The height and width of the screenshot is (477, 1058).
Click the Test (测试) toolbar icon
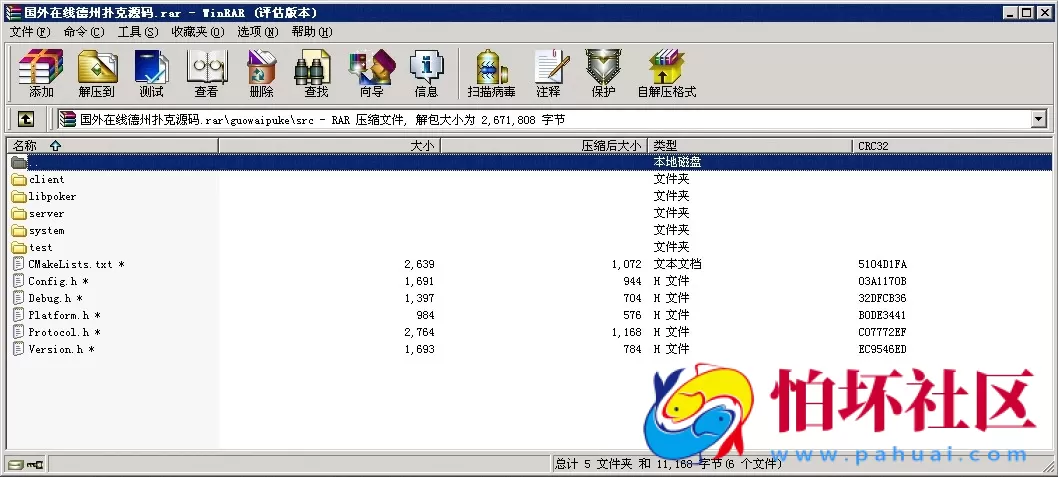point(152,74)
